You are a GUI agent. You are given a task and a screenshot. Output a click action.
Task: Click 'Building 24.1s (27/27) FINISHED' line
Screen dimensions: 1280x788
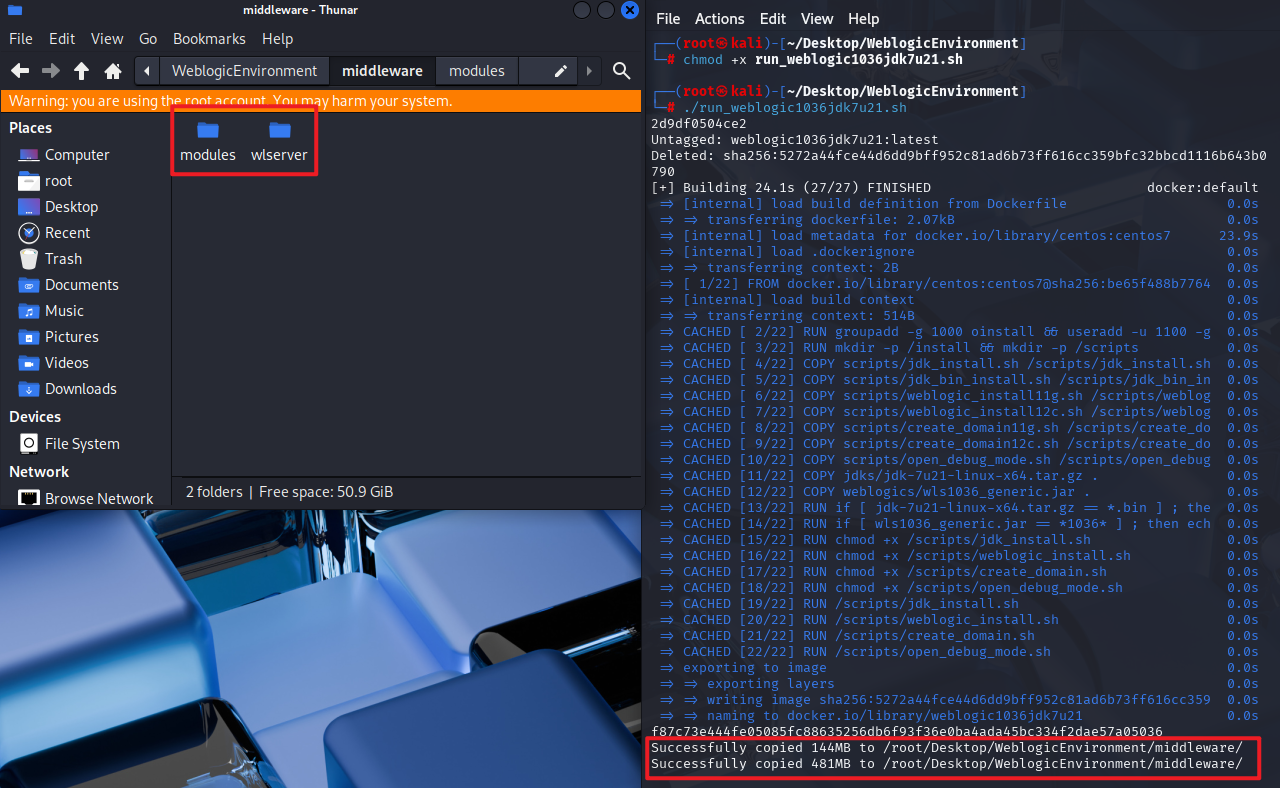pyautogui.click(x=791, y=187)
